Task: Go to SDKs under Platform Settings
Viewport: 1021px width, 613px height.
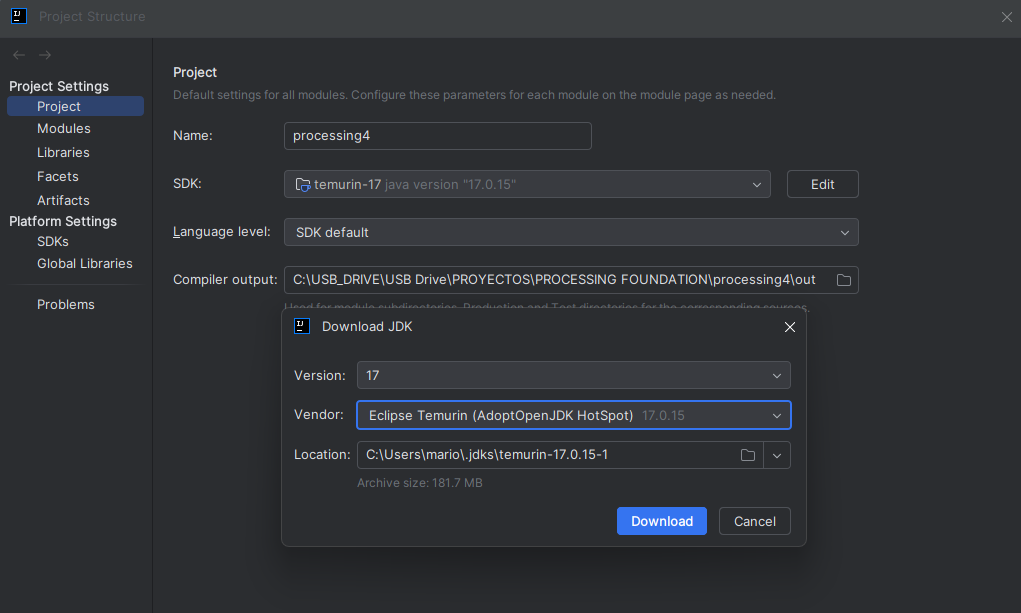Action: [53, 242]
